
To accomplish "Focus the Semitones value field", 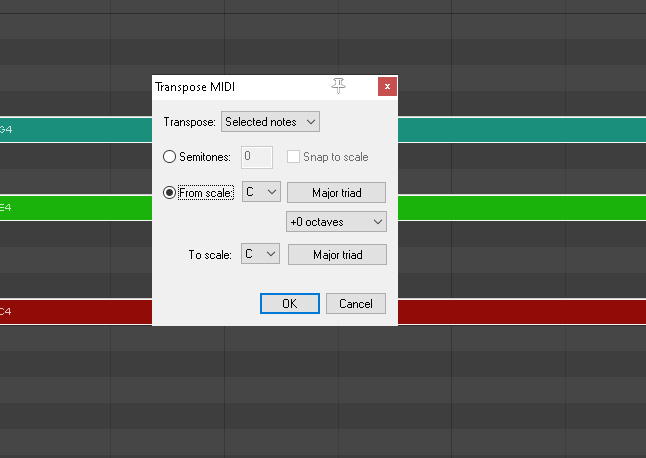I will pos(257,157).
